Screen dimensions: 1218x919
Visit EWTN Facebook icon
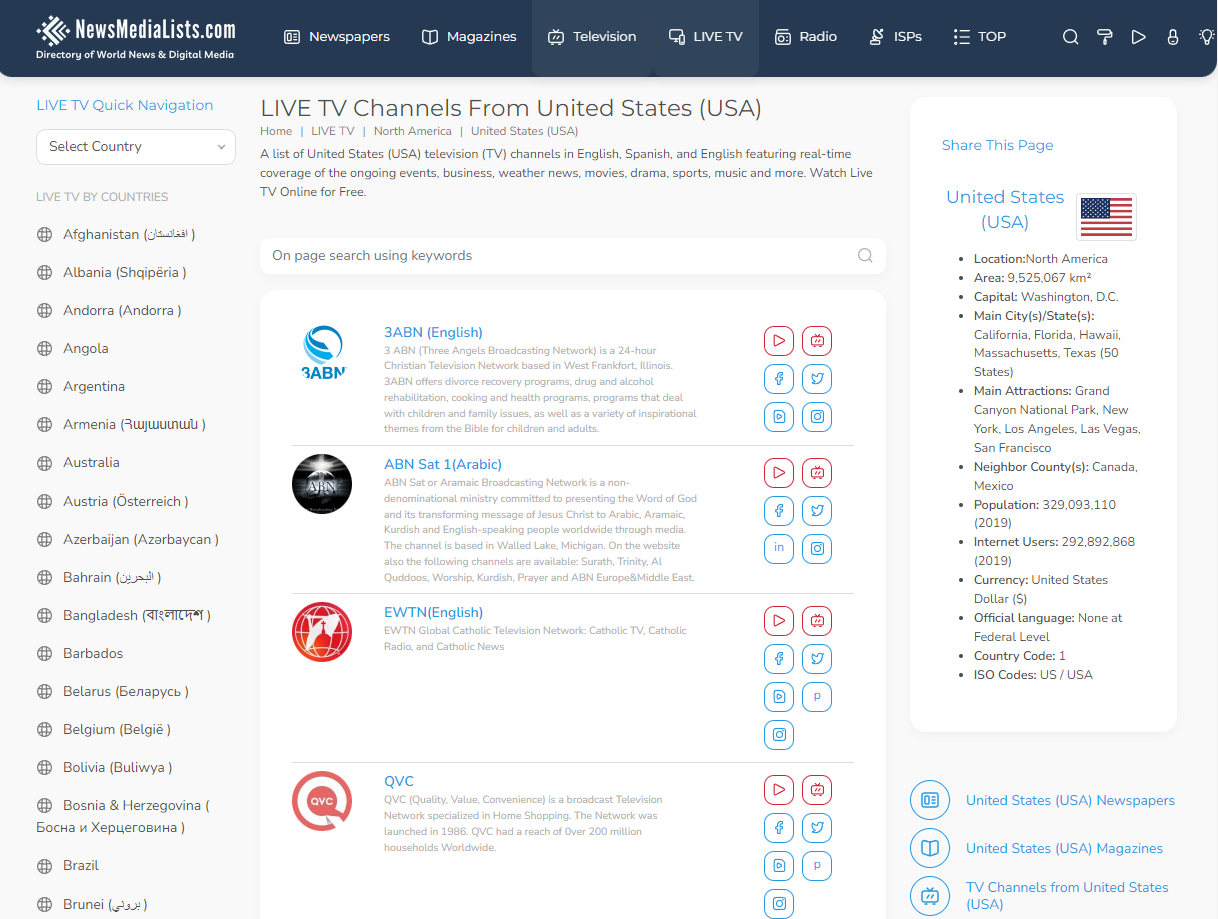(779, 659)
